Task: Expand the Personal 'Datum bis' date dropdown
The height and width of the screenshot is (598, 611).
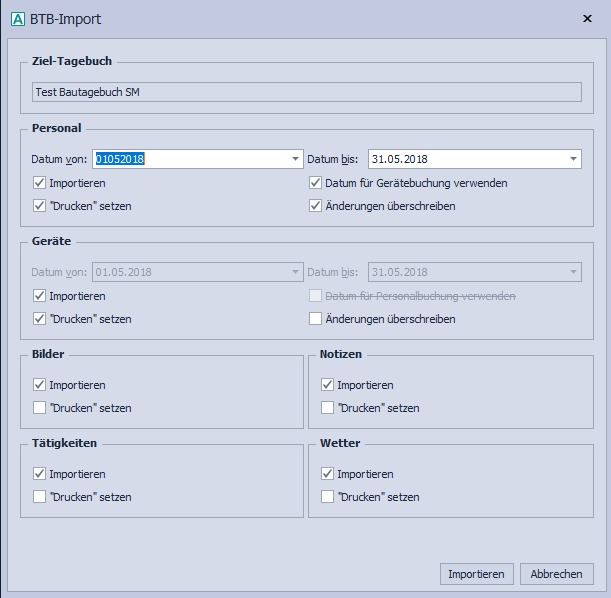Action: [x=573, y=159]
